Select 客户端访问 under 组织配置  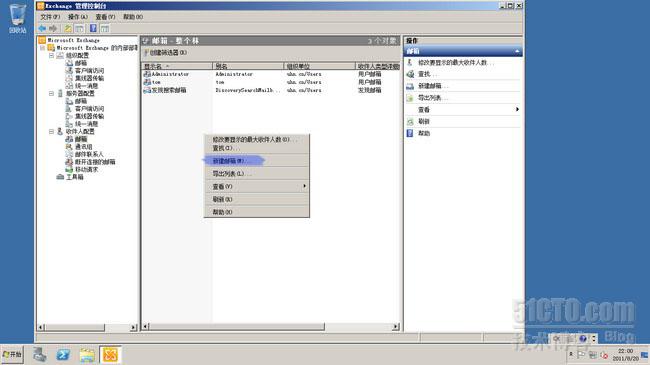point(89,71)
